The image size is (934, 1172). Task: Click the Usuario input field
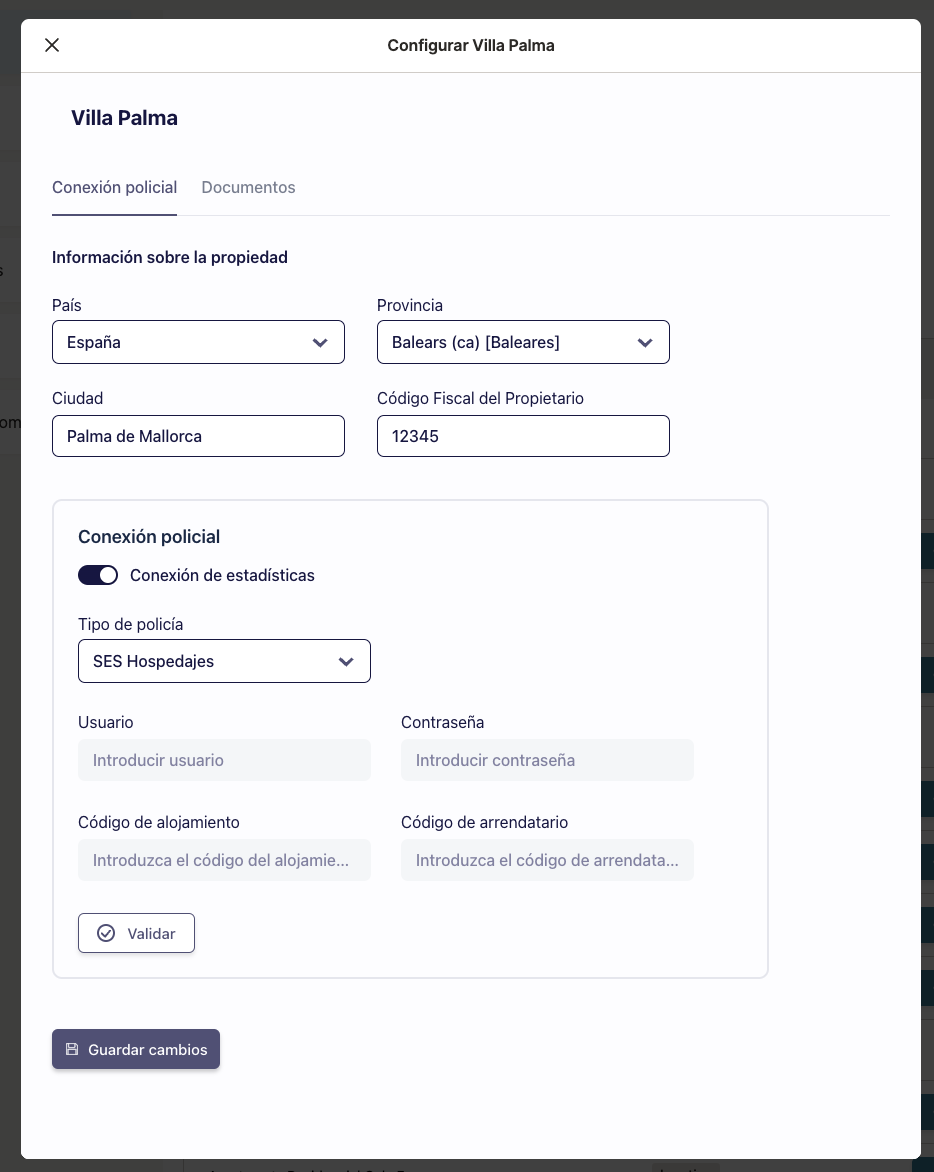point(224,760)
